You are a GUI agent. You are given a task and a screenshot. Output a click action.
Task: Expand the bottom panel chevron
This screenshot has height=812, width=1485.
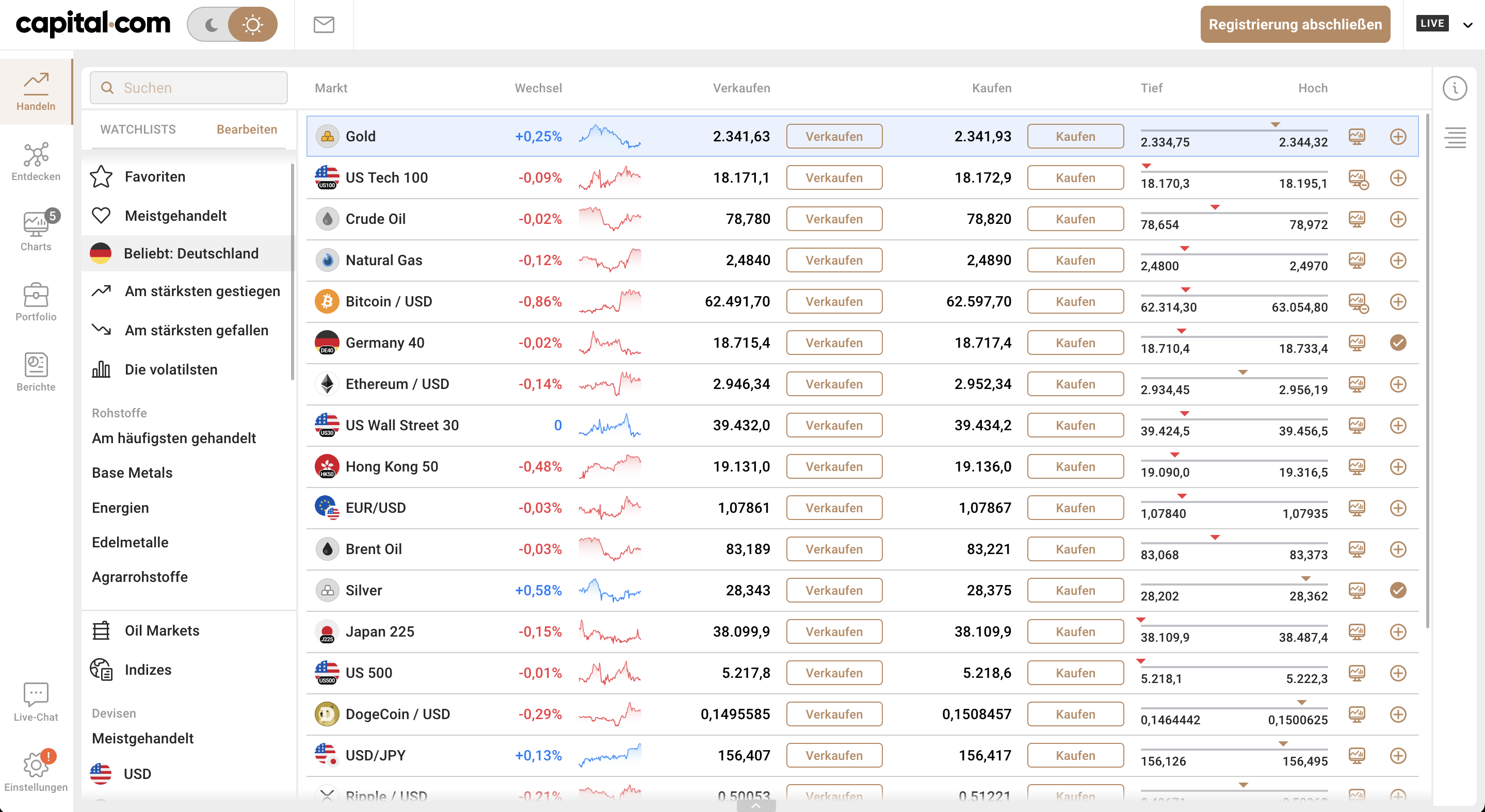(x=756, y=806)
